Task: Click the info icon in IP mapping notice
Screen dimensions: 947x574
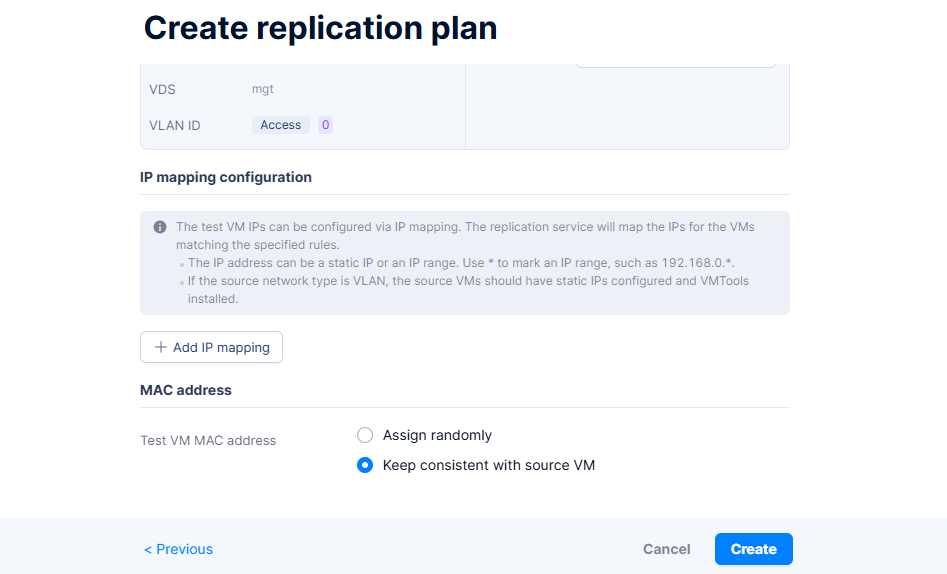Action: [x=160, y=227]
